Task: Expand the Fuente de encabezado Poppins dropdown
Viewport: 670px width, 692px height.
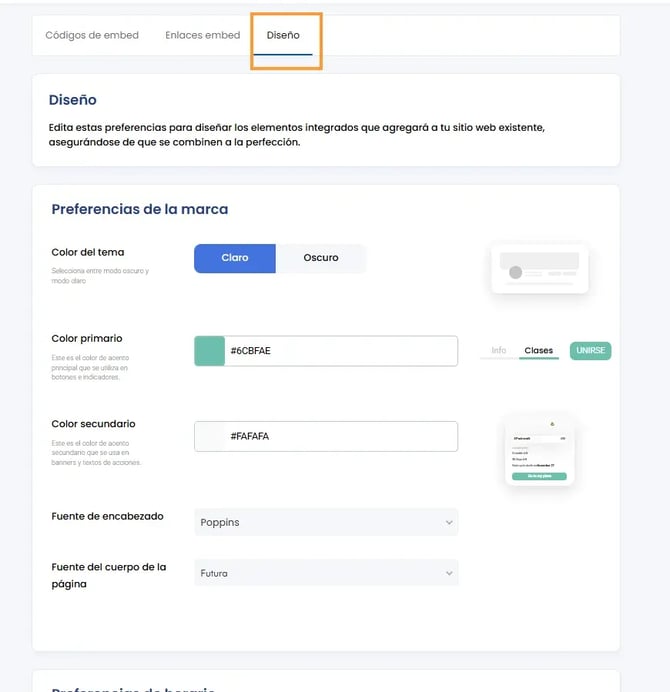Action: click(326, 522)
